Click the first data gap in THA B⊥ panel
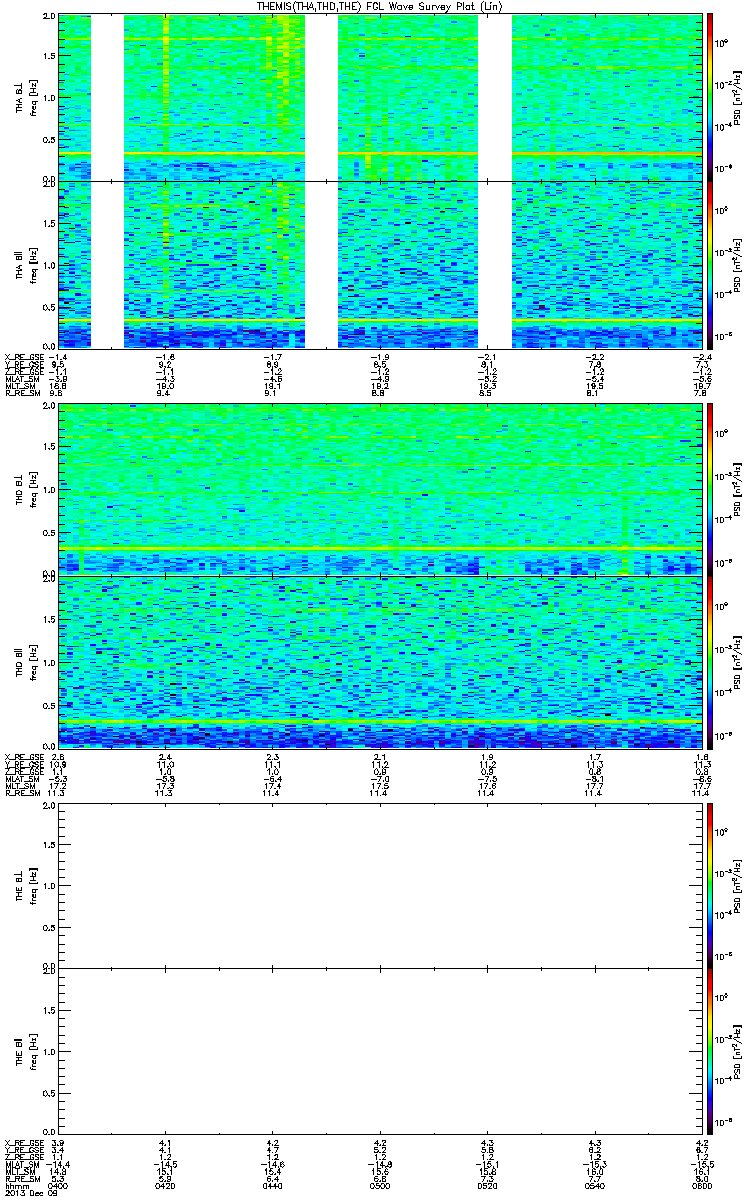This screenshot has width=750, height=1200. (107, 98)
